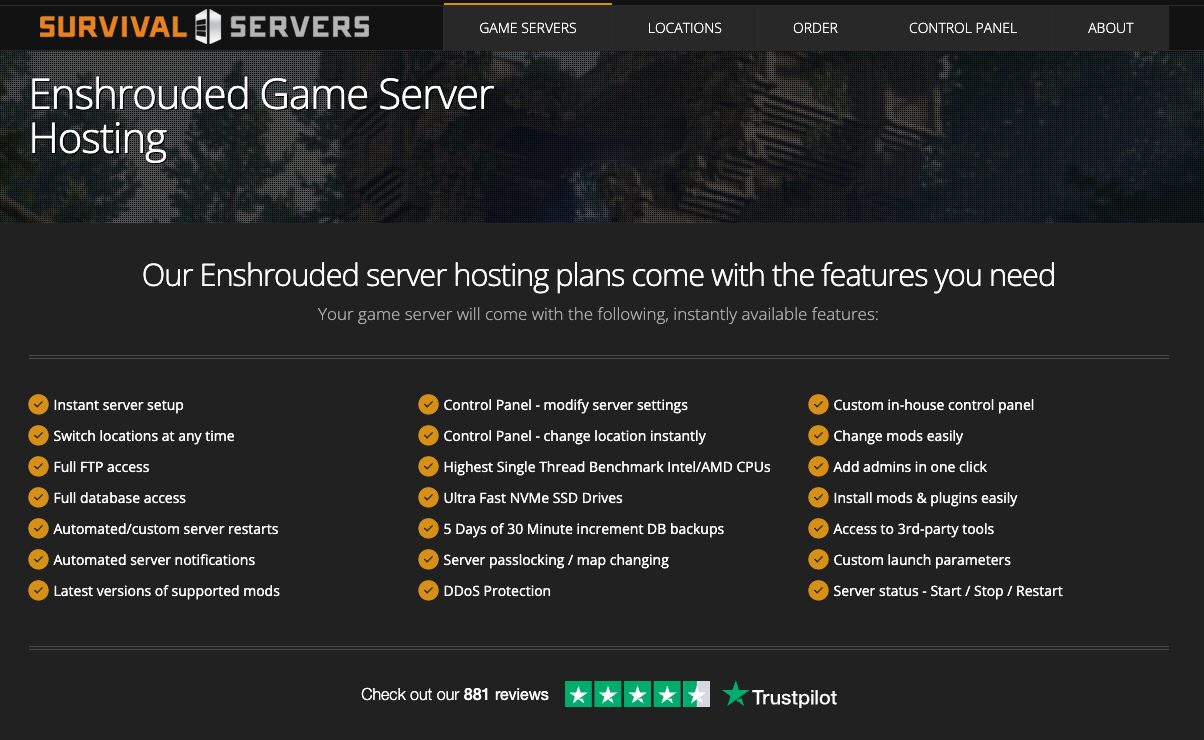
Task: Click checkmark beside Custom in-house control panel
Action: 818,404
